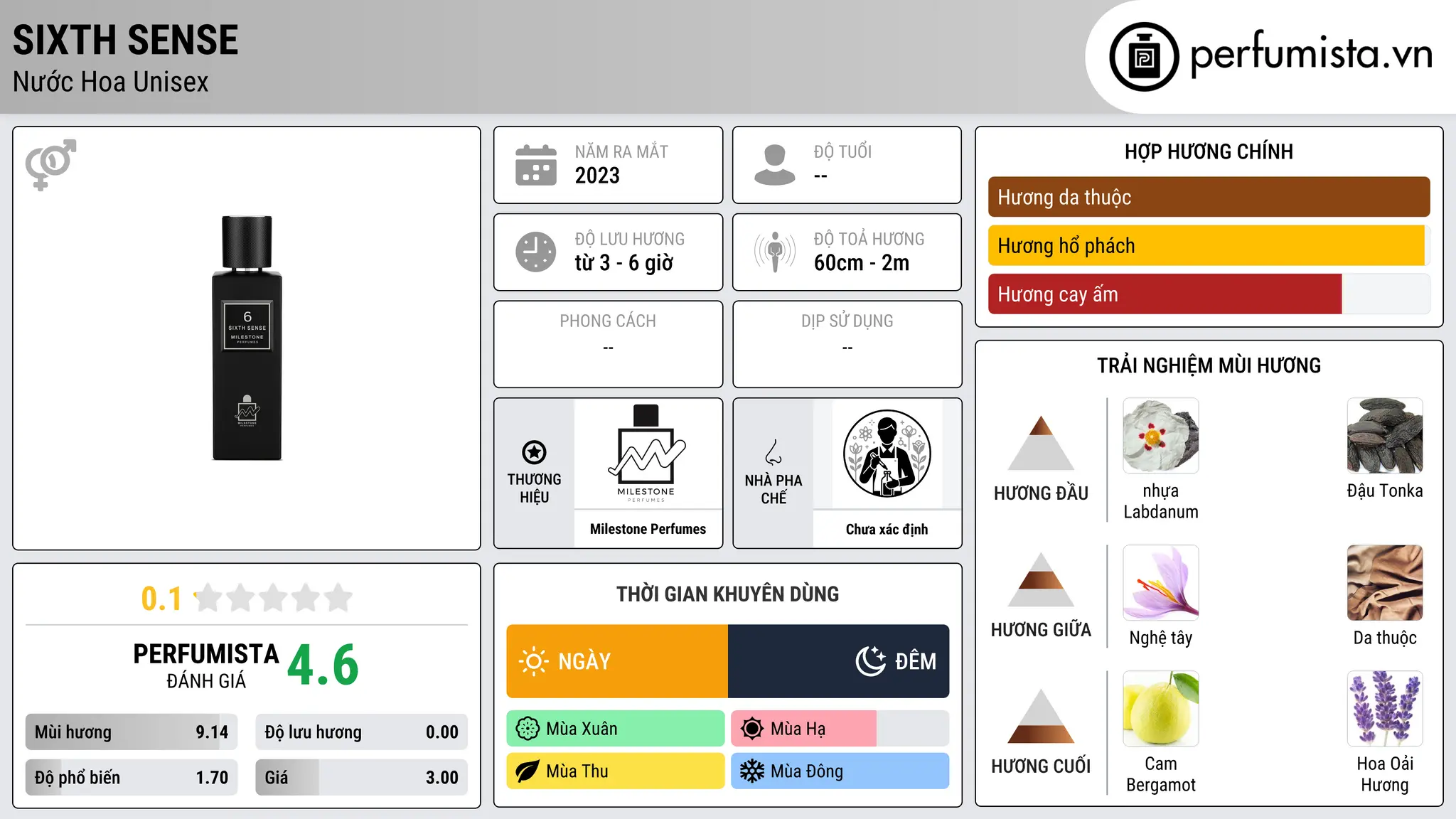Click the Perfumista score 4.6
This screenshot has width=1456, height=819.
coord(323,665)
